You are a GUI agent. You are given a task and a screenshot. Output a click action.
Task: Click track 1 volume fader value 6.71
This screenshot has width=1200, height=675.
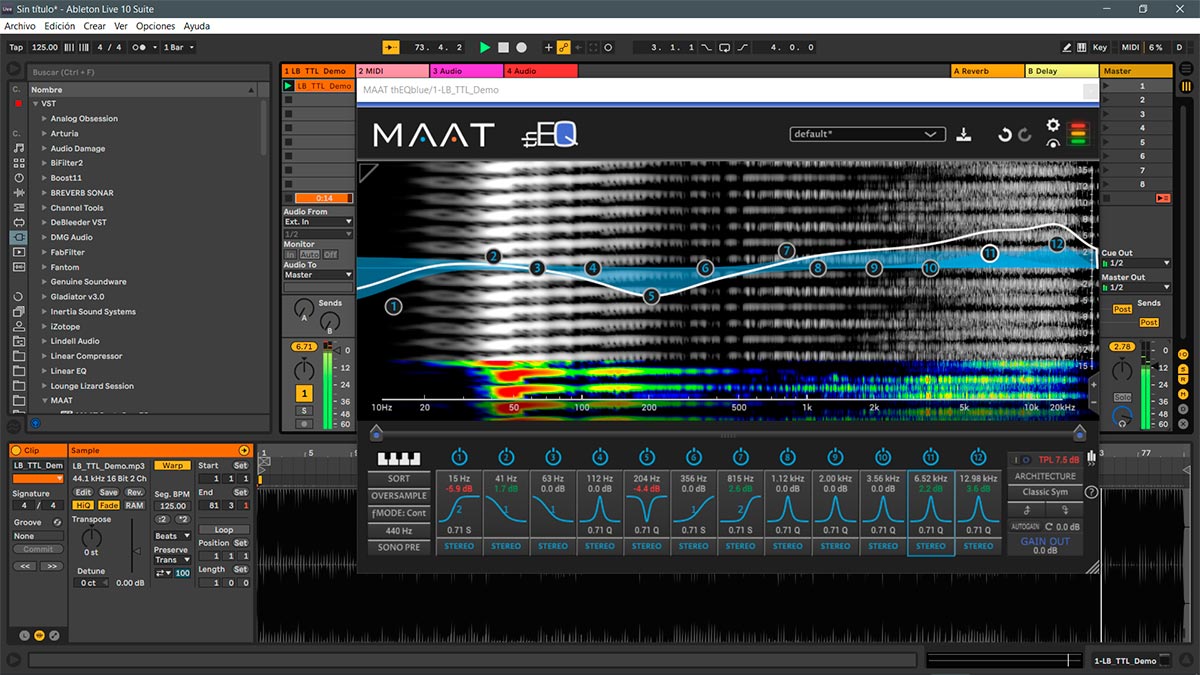303,347
